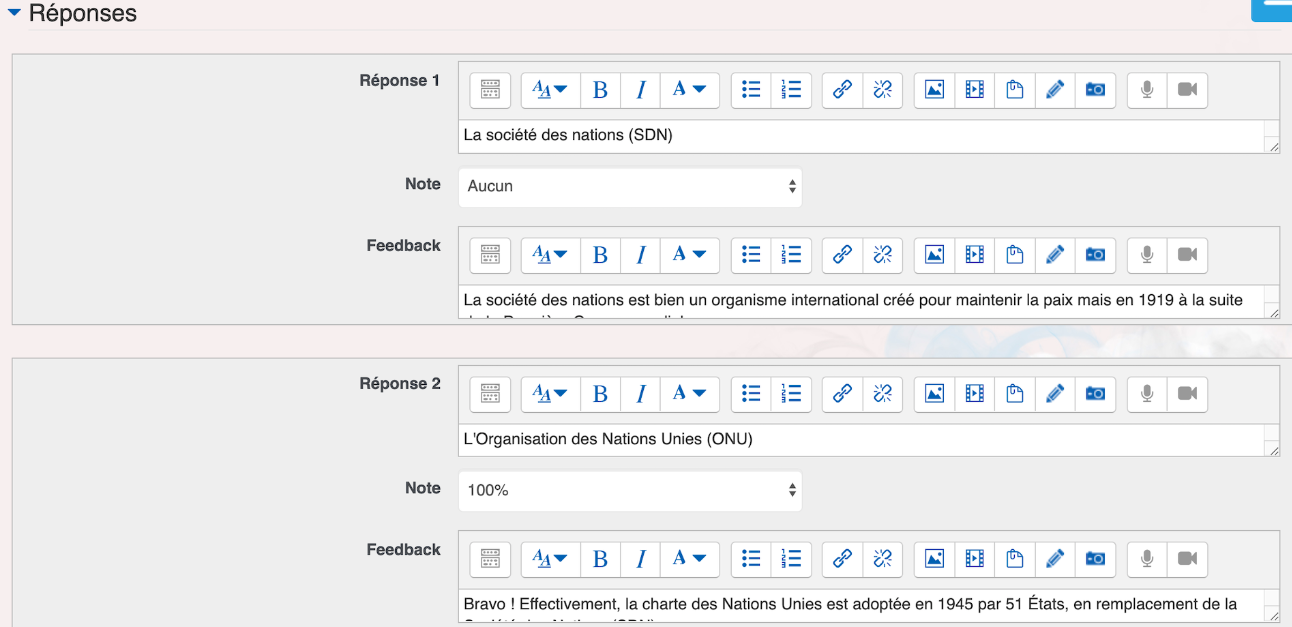Click Bold in Réponse 1 editor
This screenshot has width=1292, height=627.
pyautogui.click(x=600, y=90)
